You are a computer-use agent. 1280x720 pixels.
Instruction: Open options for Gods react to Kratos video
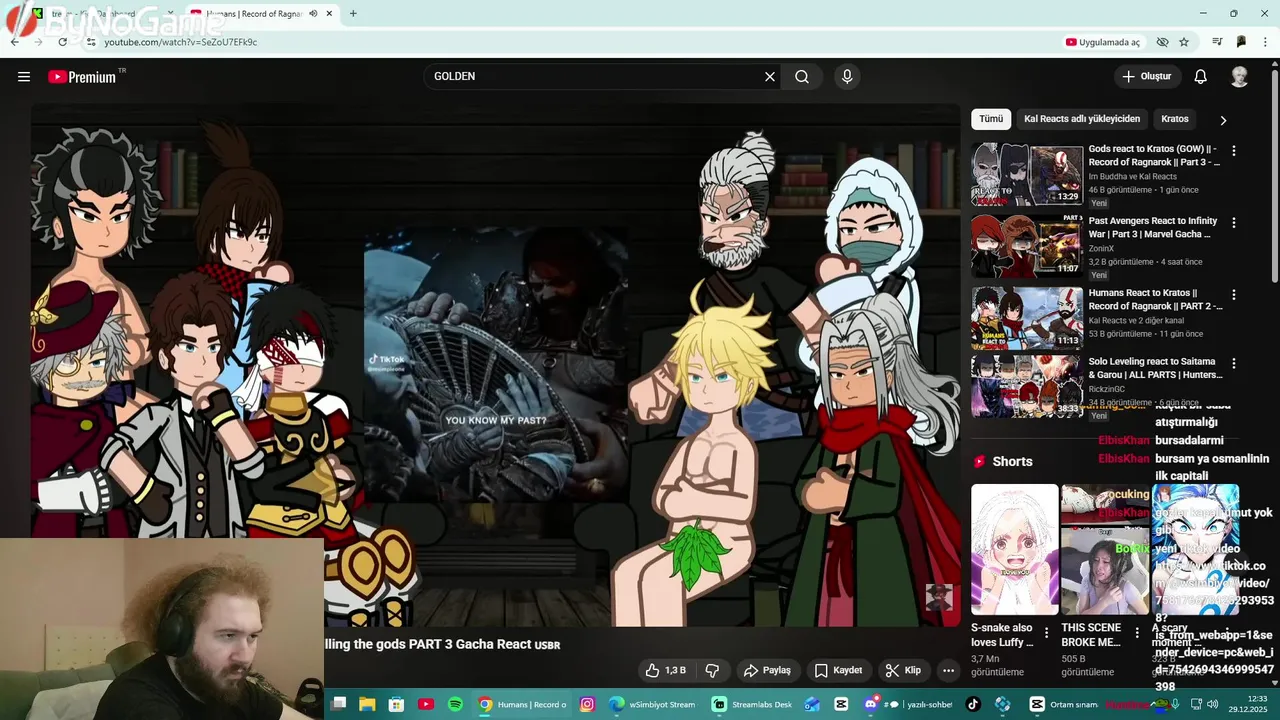[1234, 151]
